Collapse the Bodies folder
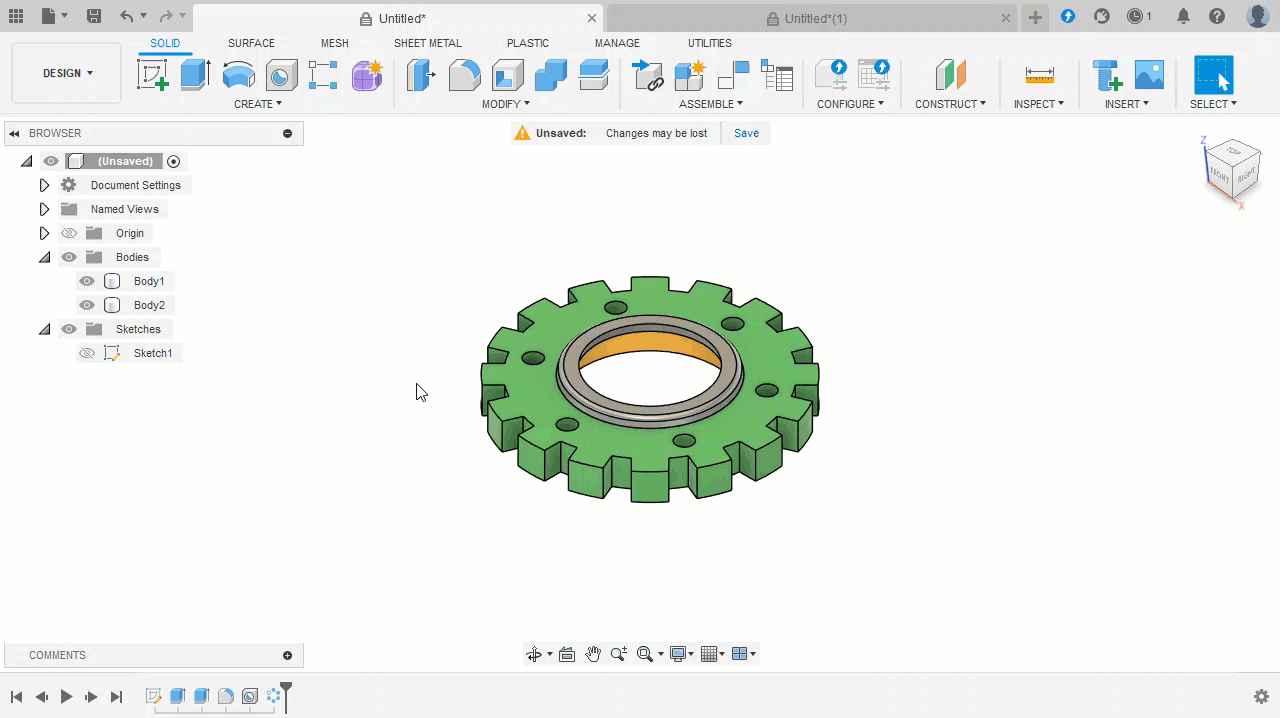1280x718 pixels. (44, 257)
